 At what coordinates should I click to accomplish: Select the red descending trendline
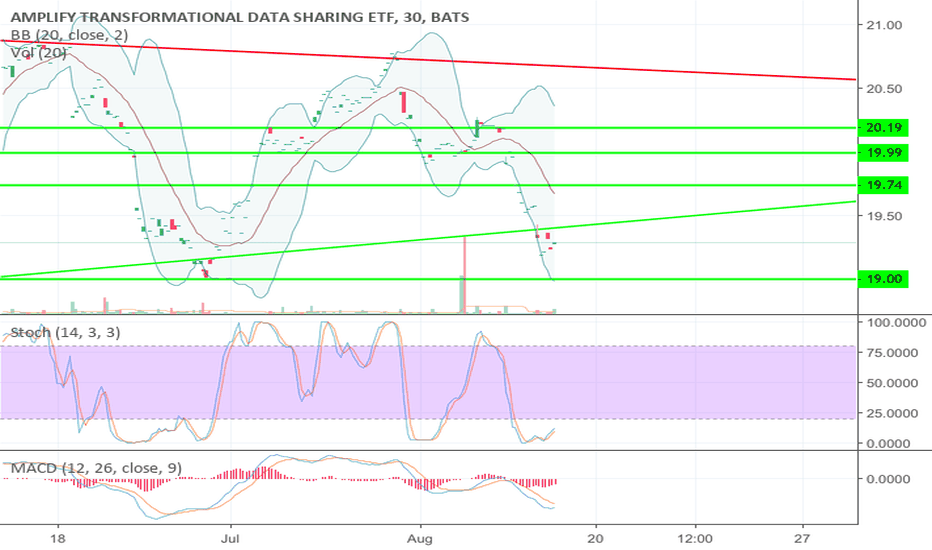point(428,59)
